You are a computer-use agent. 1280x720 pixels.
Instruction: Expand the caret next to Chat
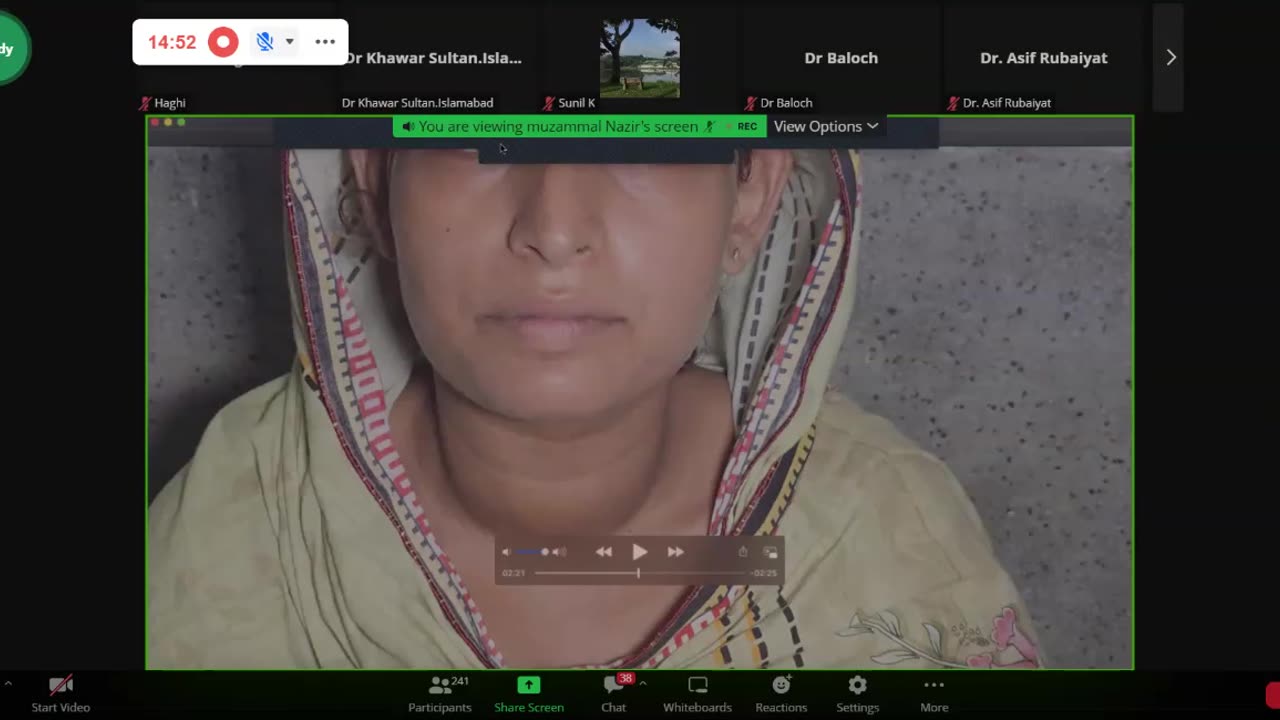tap(643, 684)
